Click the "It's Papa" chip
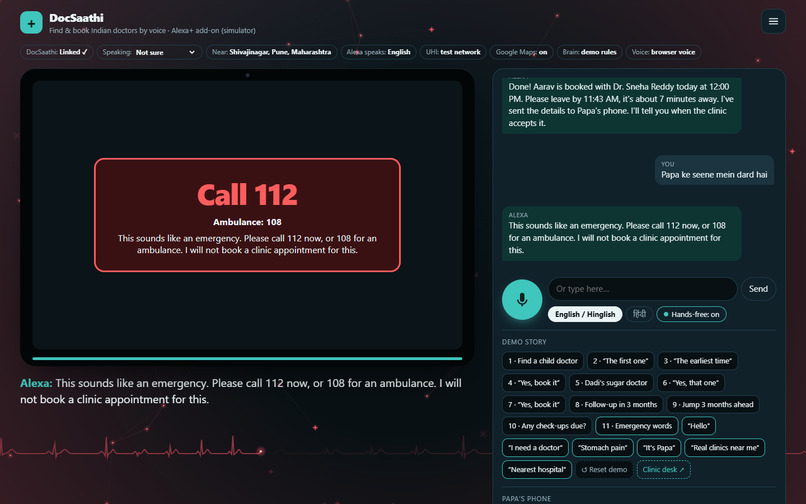Screen dimensions: 806x504 point(659,447)
